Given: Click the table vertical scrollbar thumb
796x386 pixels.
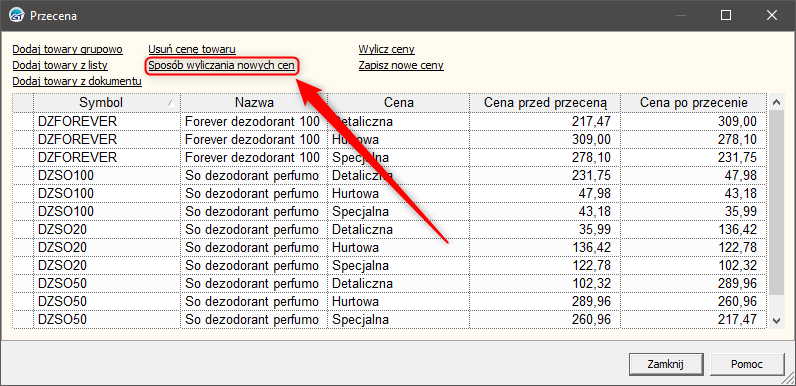Looking at the screenshot, I should [776, 203].
